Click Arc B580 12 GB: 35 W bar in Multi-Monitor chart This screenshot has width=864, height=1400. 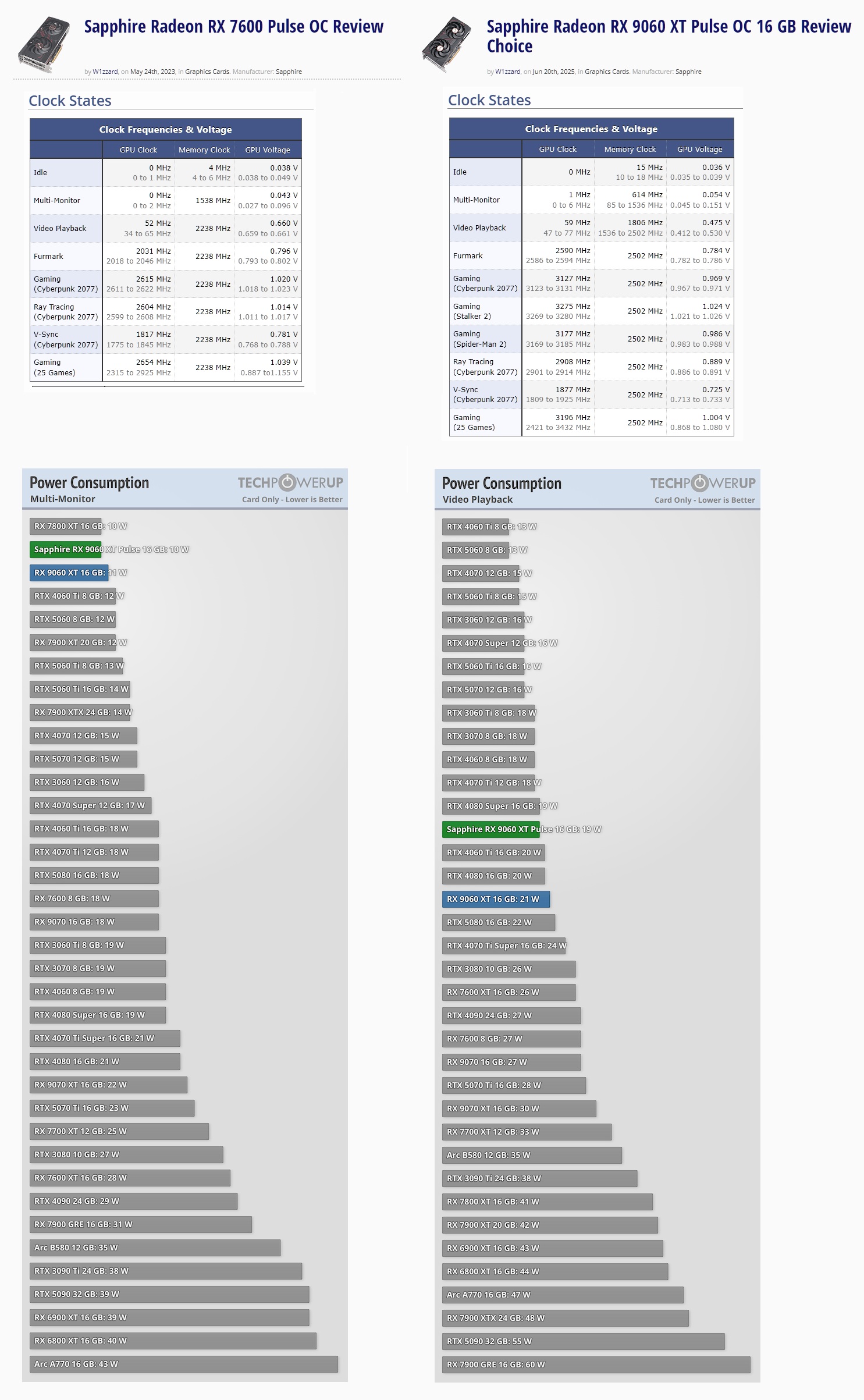(x=155, y=1248)
